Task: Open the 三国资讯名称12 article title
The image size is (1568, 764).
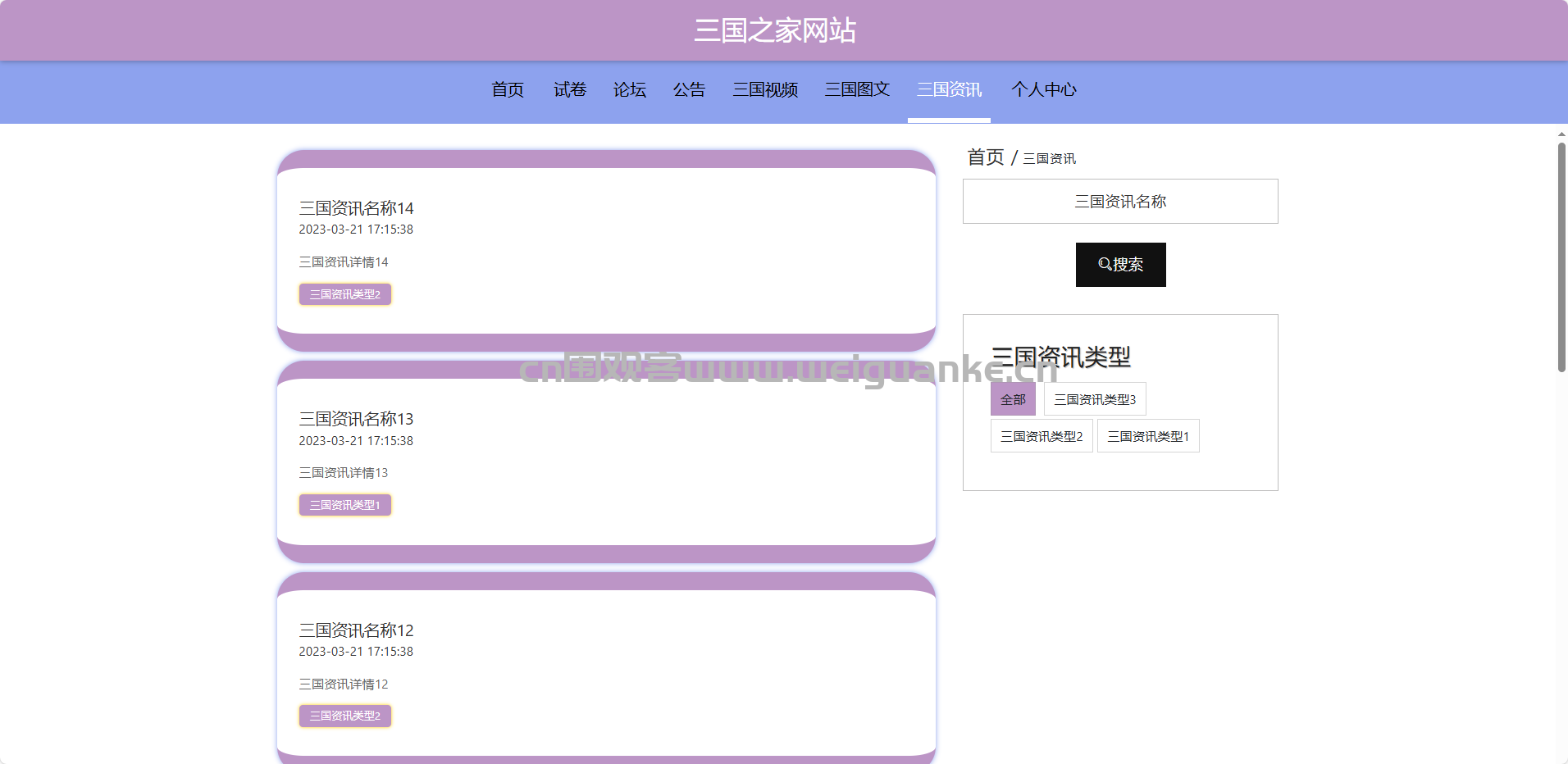Action: [356, 630]
